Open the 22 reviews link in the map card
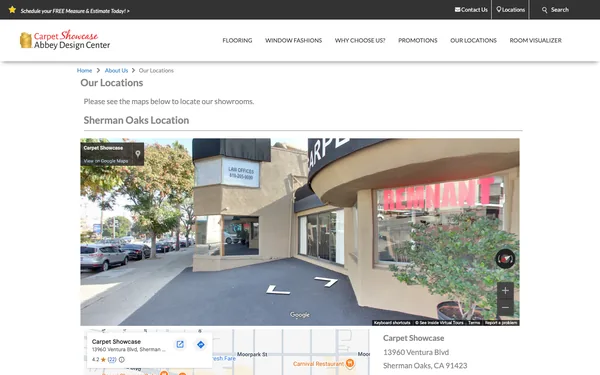The height and width of the screenshot is (375, 600). [112, 359]
